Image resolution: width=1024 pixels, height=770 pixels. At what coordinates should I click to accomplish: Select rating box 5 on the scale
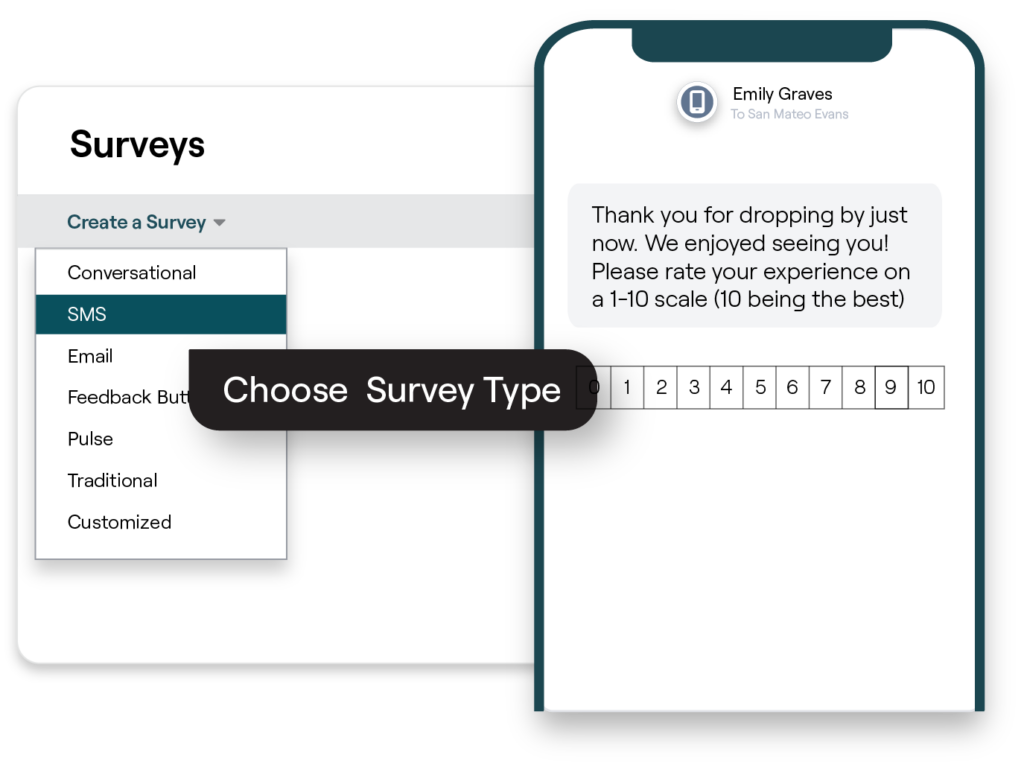point(759,387)
